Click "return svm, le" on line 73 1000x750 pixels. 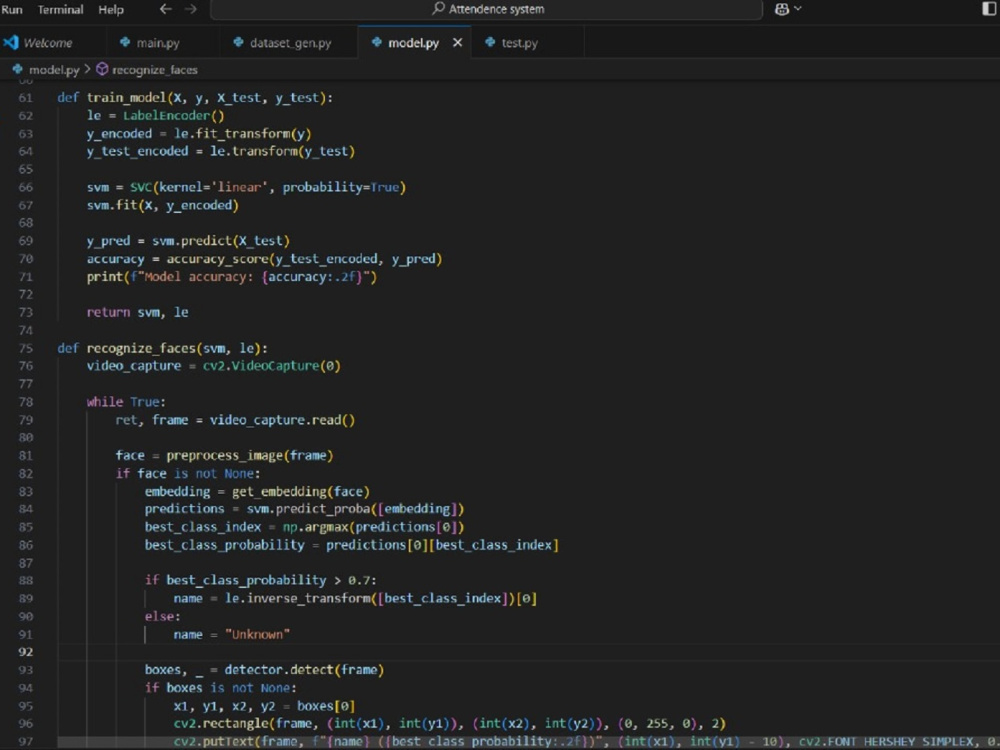137,312
